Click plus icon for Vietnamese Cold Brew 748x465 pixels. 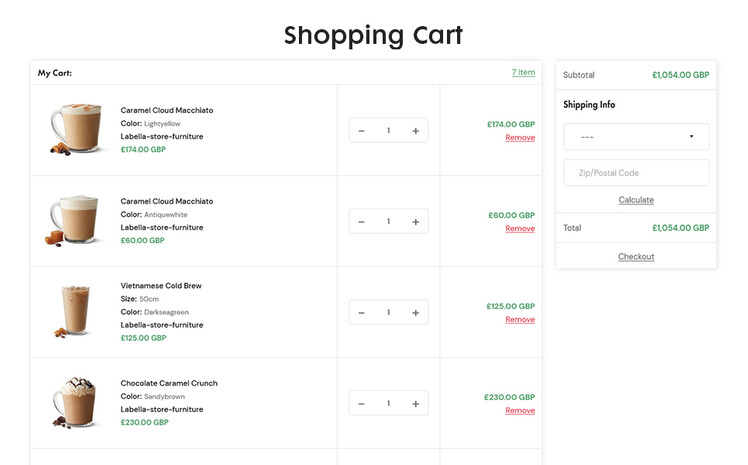(x=416, y=313)
